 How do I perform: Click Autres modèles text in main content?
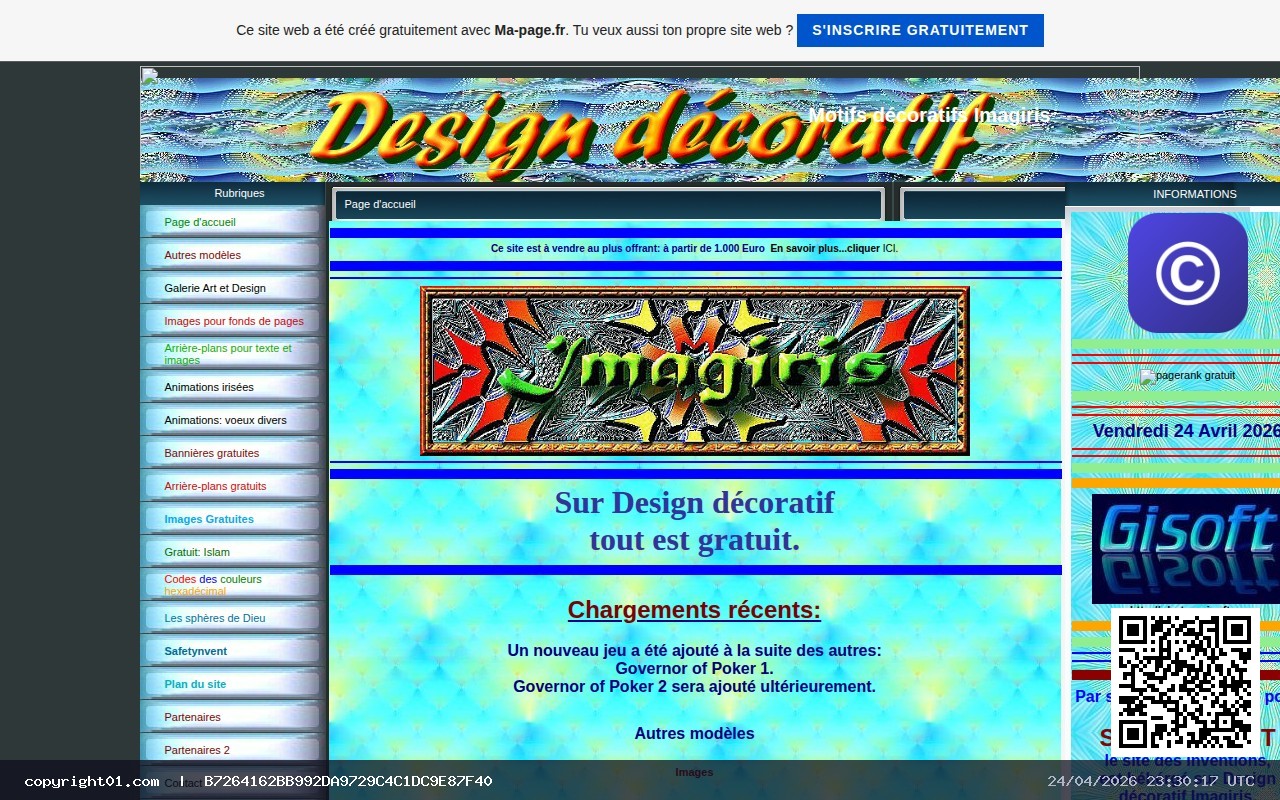coord(694,734)
